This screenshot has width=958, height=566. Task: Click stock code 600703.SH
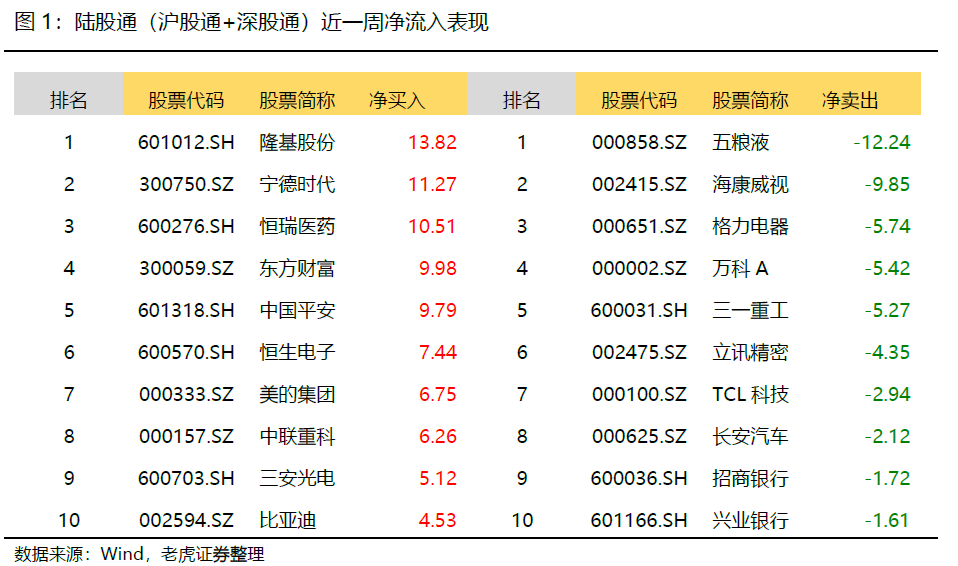coord(186,478)
